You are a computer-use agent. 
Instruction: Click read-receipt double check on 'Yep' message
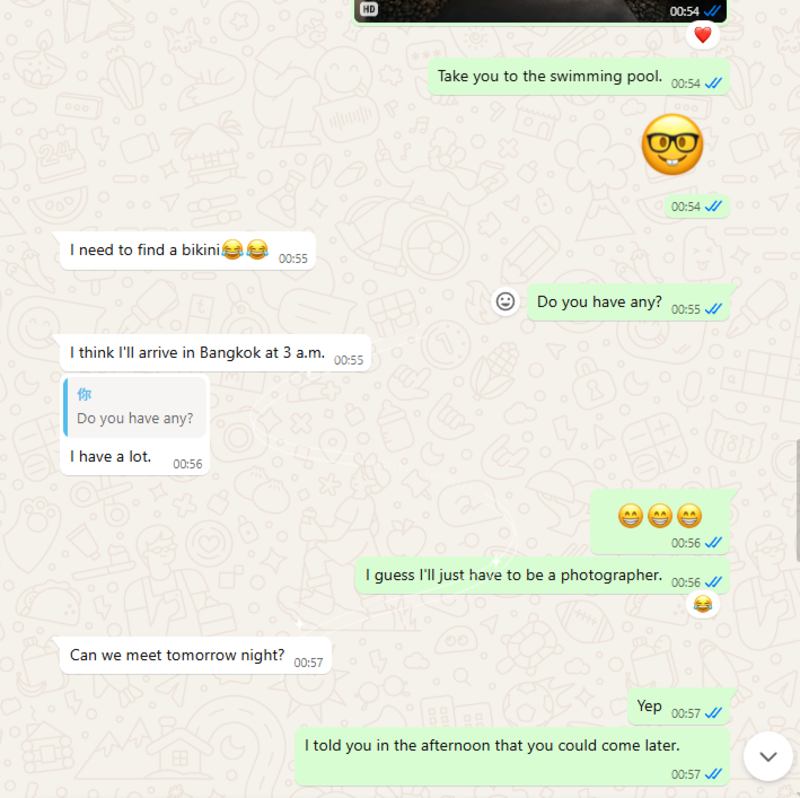pyautogui.click(x=713, y=713)
